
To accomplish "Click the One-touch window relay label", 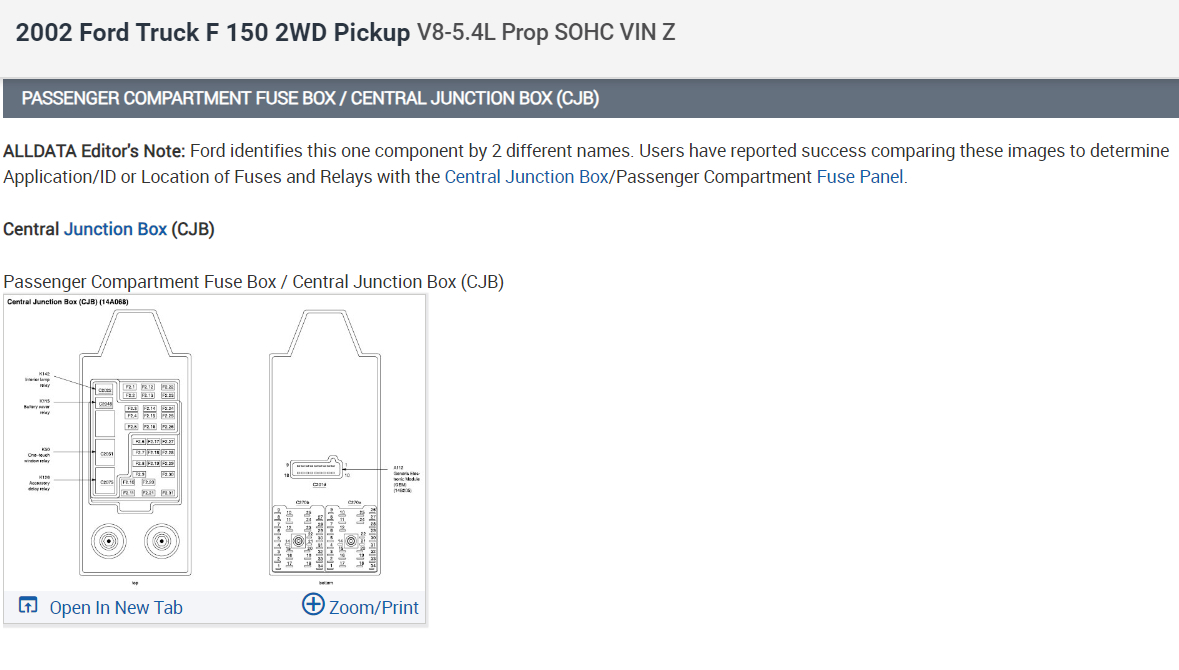I will pos(40,455).
